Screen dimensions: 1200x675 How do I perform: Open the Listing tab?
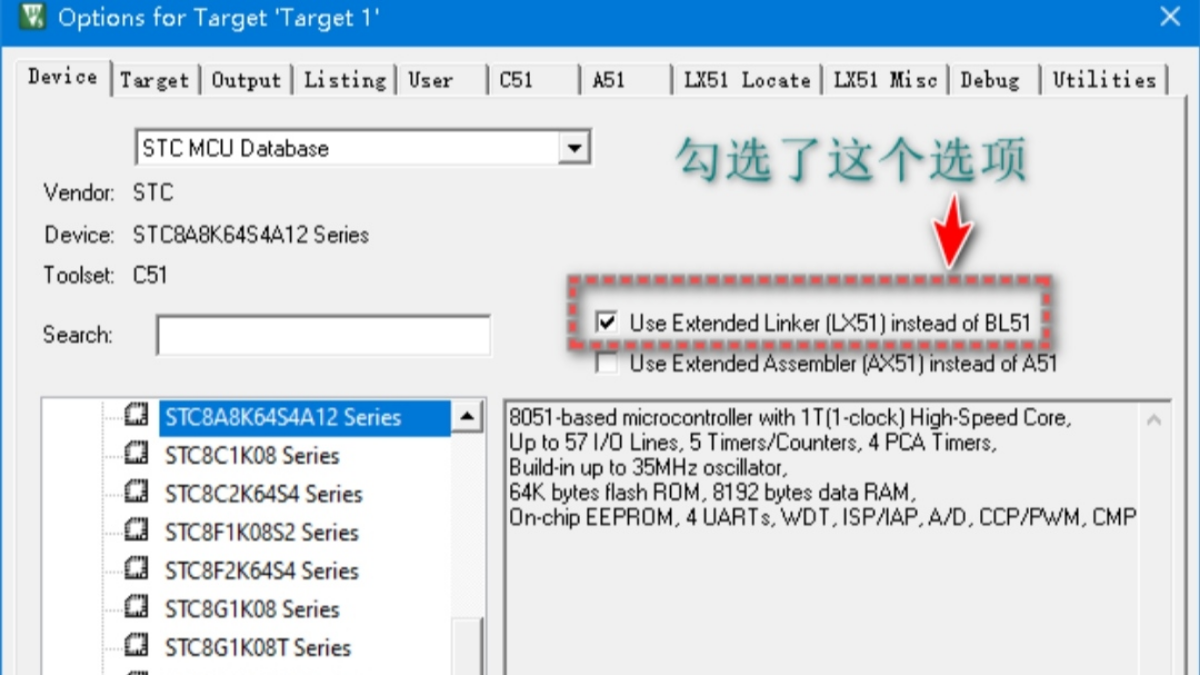(344, 80)
